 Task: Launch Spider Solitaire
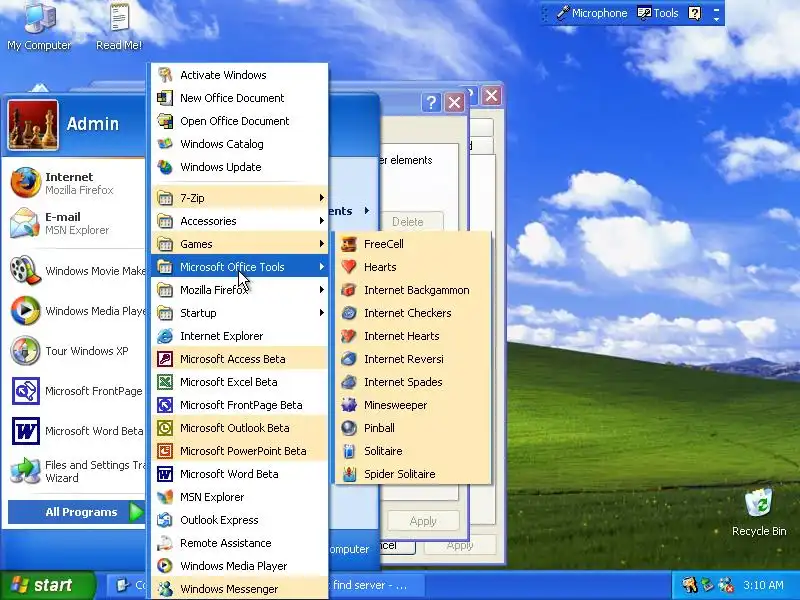412,473
